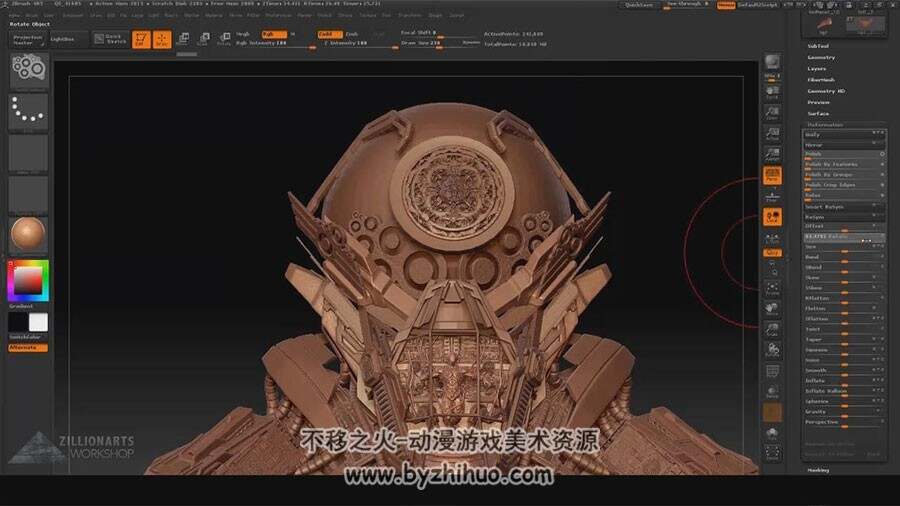
Task: Open the copper Material sphere selector
Action: 28,235
